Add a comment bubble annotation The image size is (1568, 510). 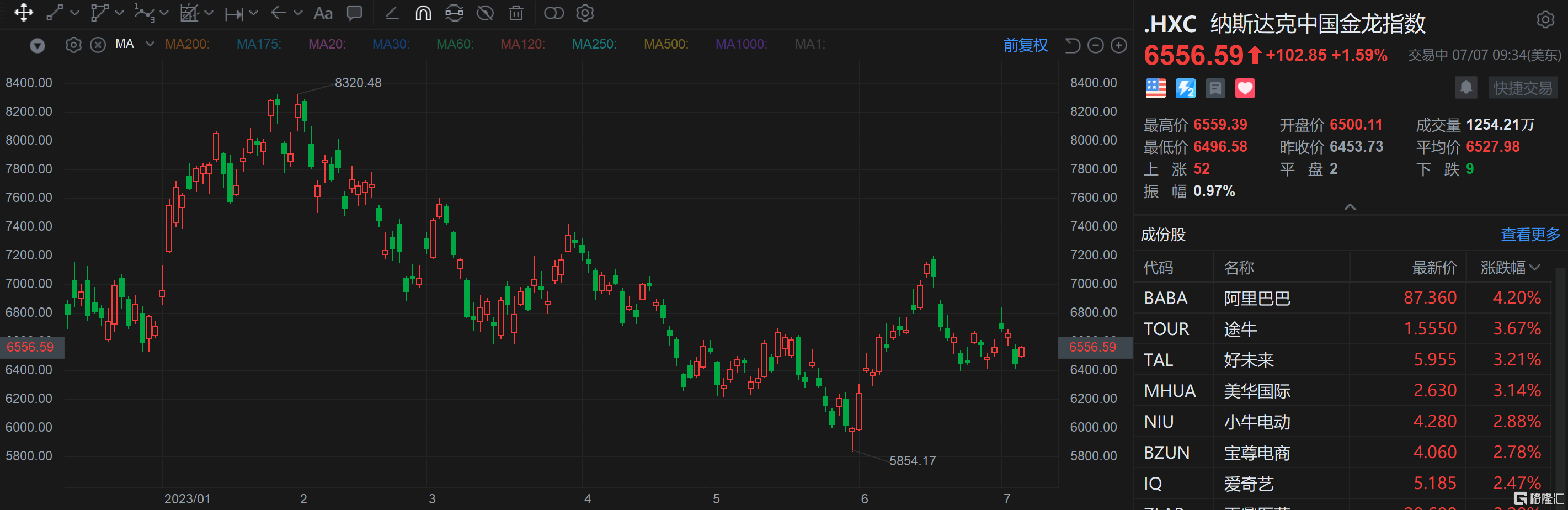click(354, 13)
